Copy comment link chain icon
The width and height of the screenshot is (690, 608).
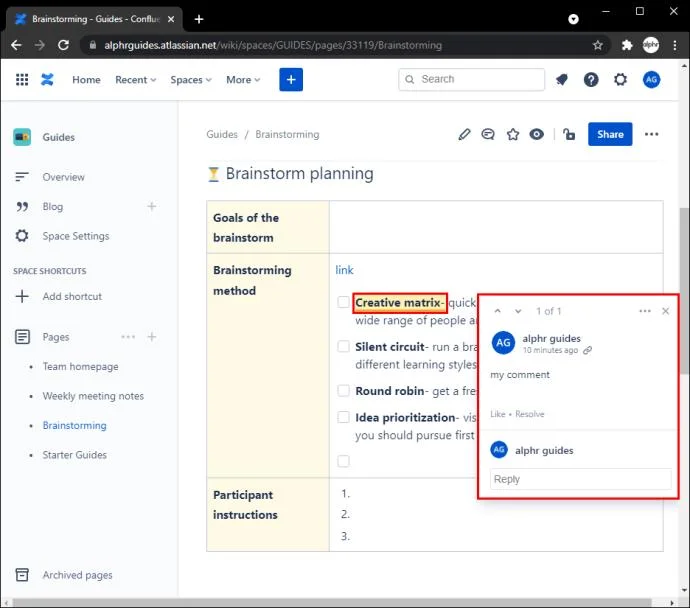tap(587, 350)
